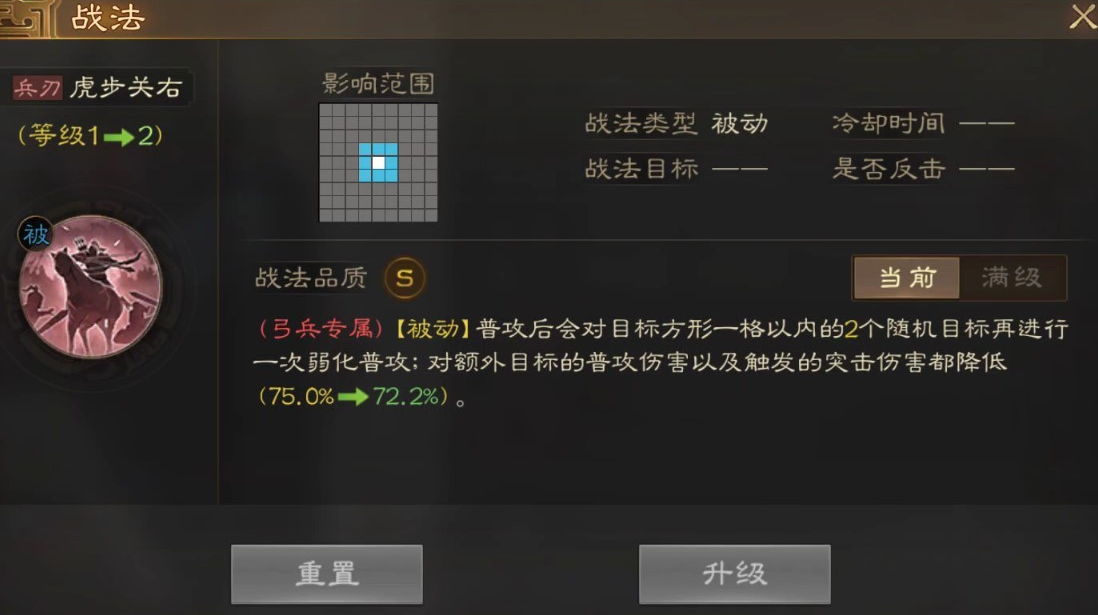Click the 影响范围 range grid
Image resolution: width=1098 pixels, height=615 pixels.
(x=378, y=163)
